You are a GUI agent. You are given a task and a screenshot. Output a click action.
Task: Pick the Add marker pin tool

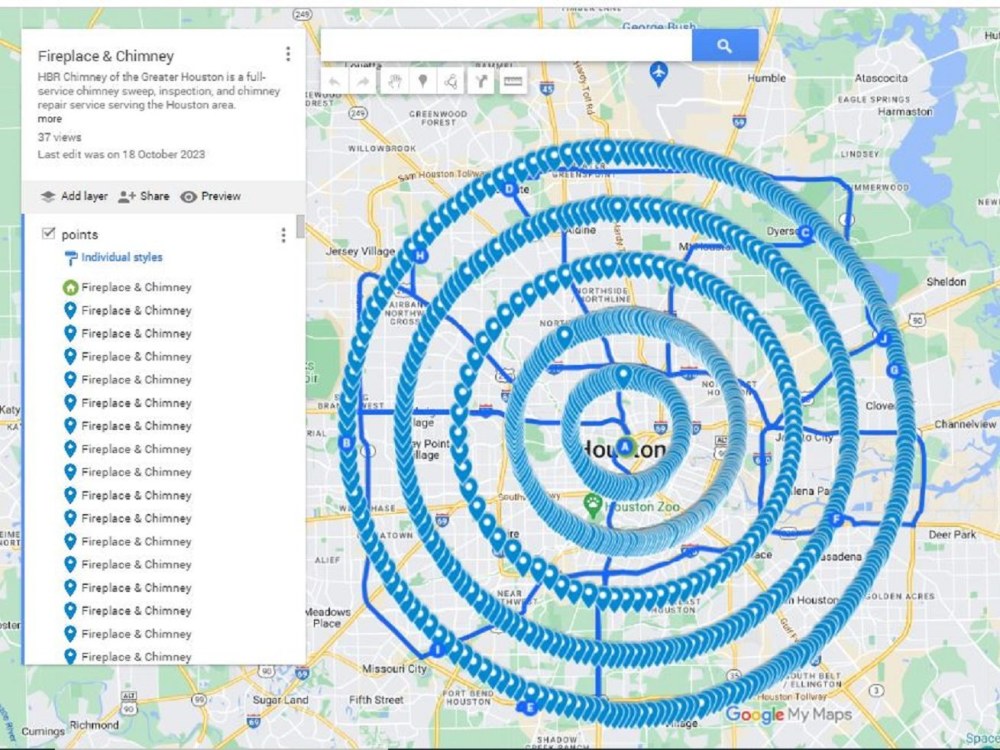pyautogui.click(x=422, y=82)
